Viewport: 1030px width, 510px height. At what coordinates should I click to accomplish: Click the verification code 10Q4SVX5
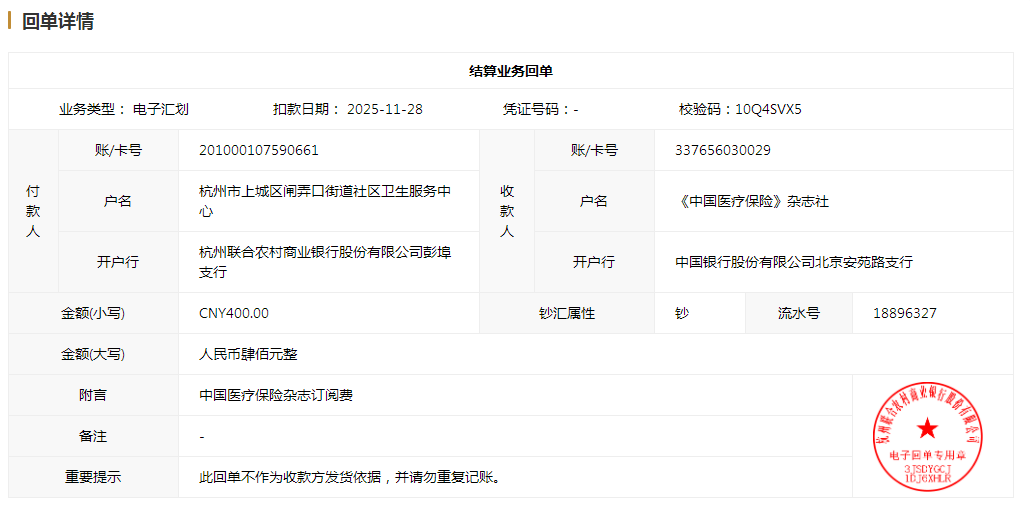(768, 109)
